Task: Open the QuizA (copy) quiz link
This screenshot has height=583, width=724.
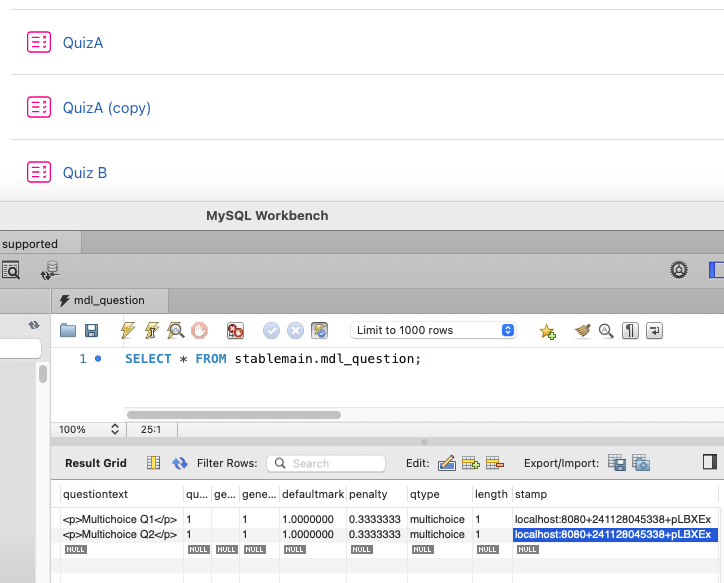Action: point(107,108)
